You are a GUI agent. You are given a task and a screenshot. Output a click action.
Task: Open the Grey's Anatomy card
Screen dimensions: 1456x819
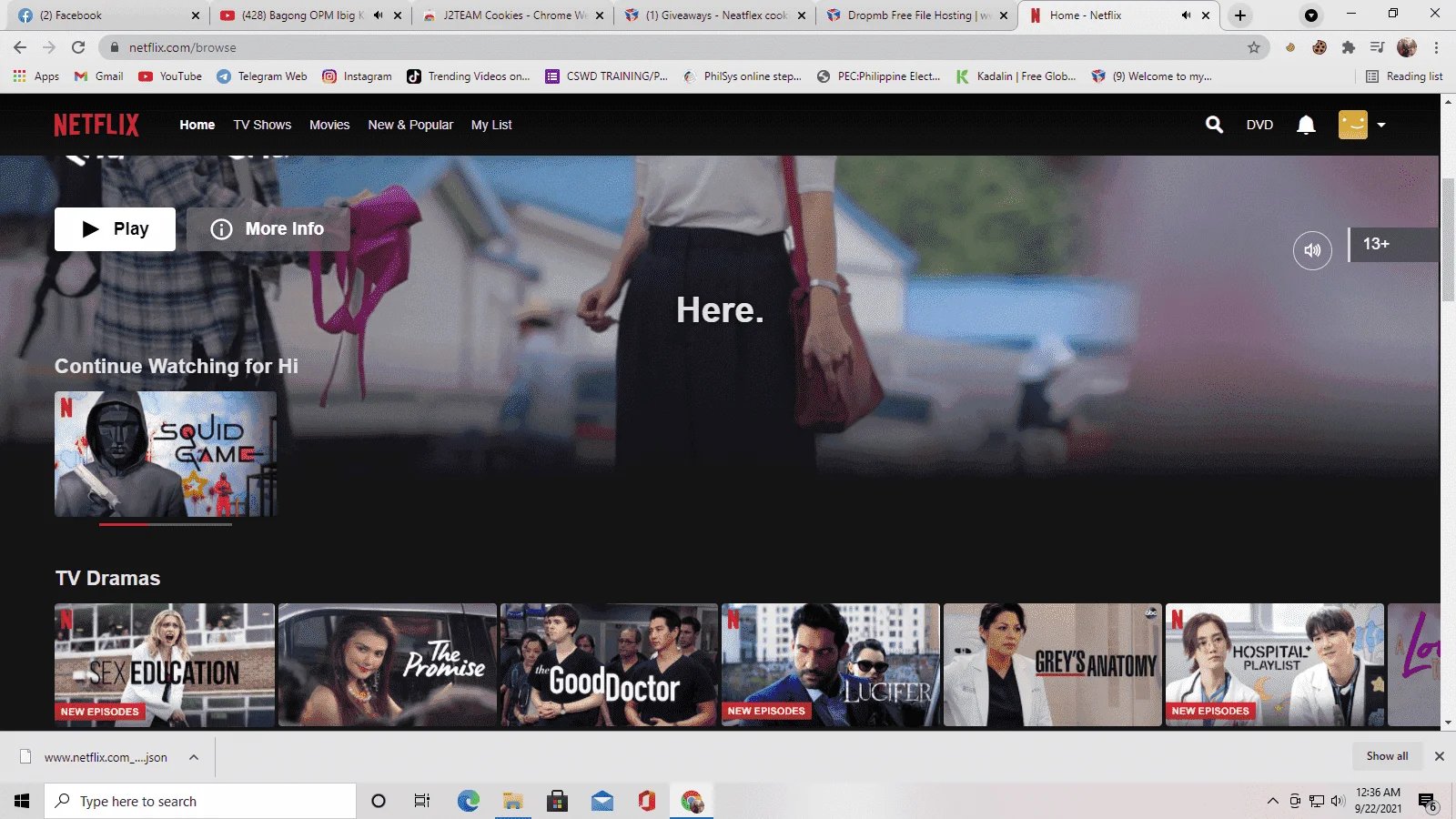[1053, 664]
